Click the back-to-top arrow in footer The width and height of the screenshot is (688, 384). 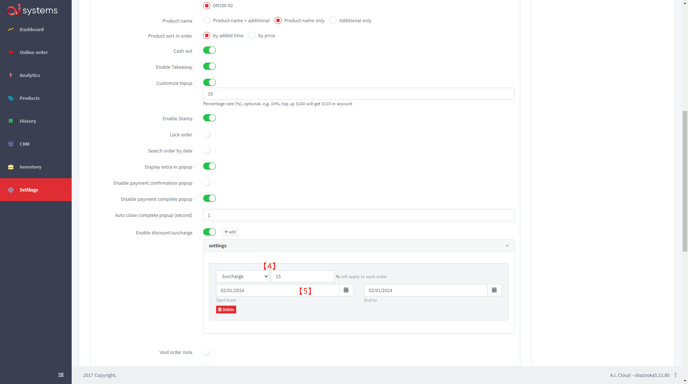[675, 375]
